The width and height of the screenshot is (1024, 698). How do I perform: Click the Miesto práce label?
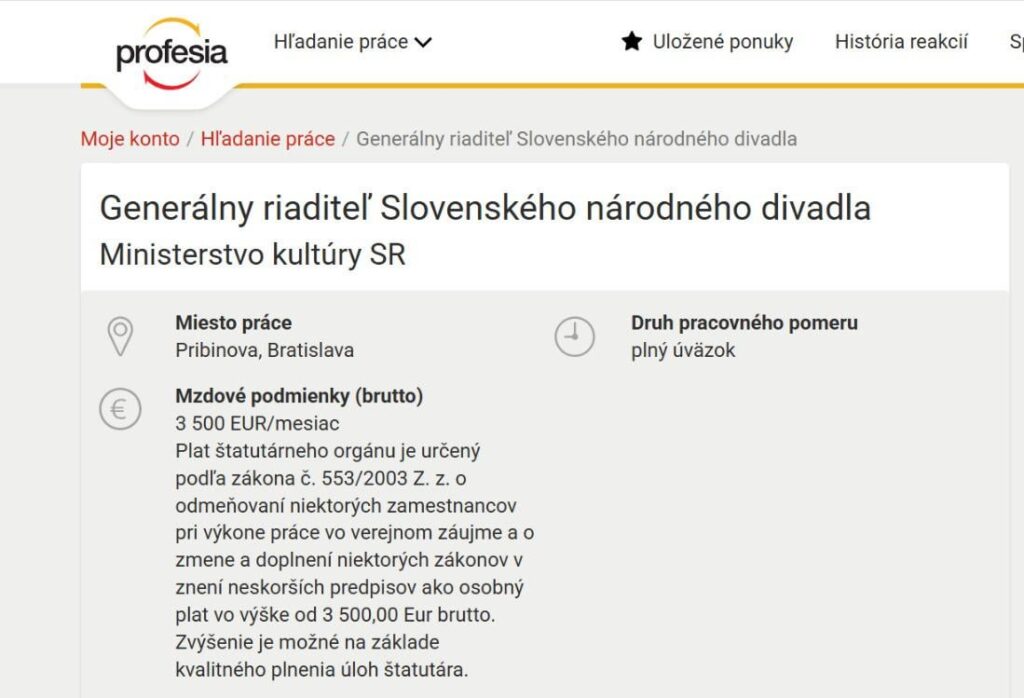tap(234, 323)
